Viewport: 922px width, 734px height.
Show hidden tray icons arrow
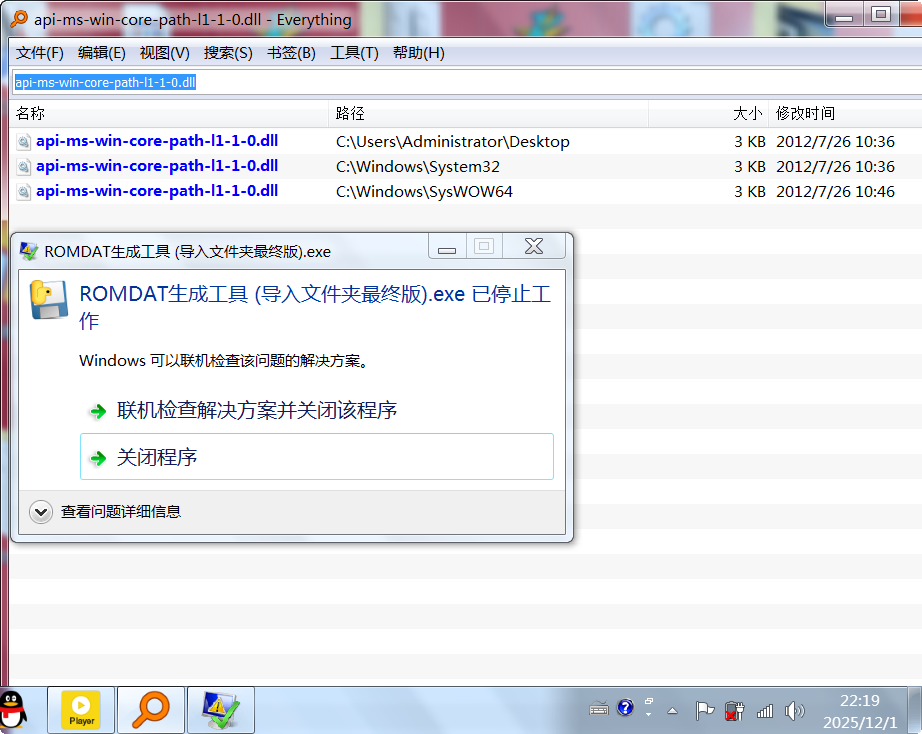click(672, 710)
